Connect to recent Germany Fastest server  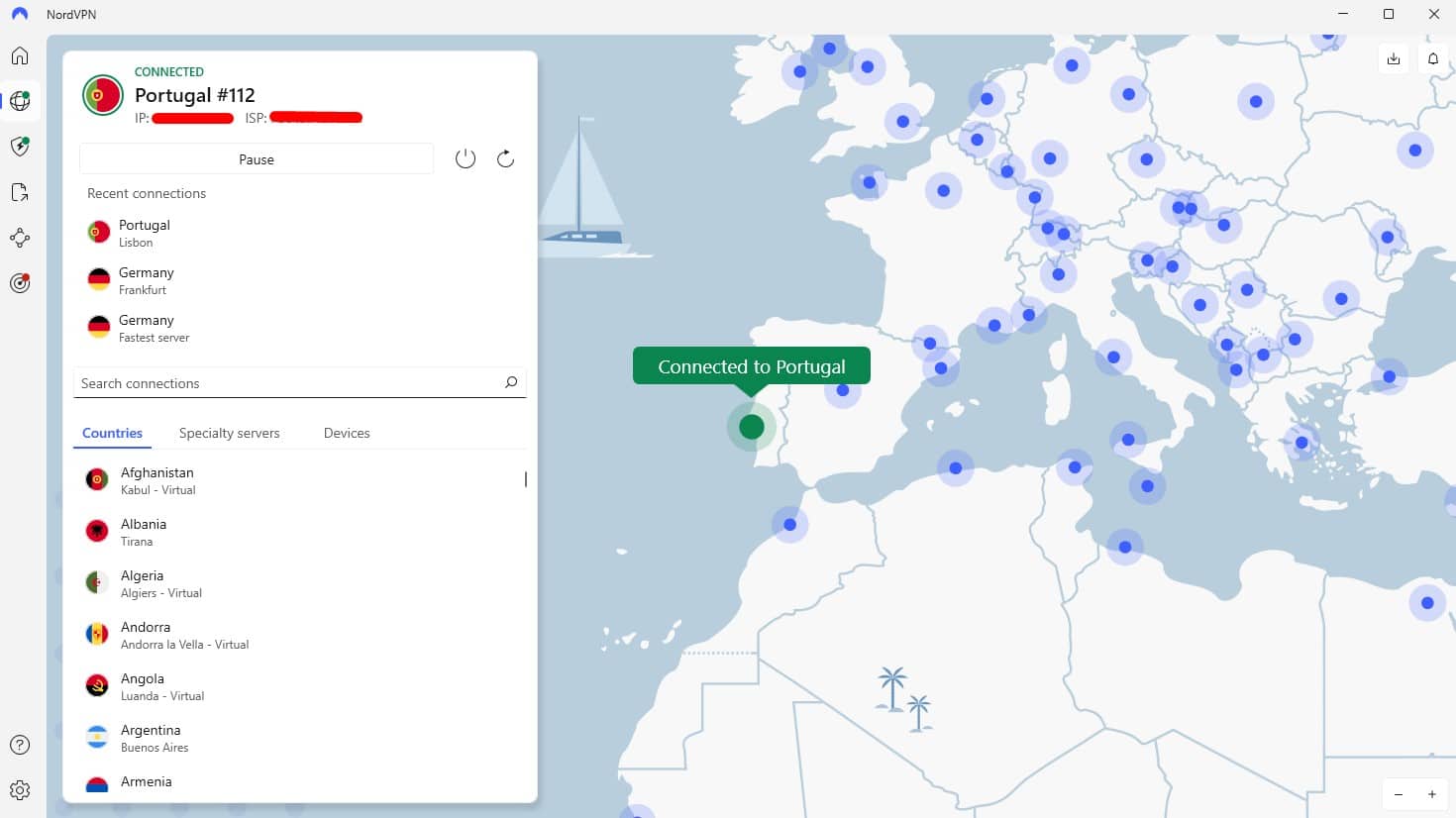[299, 328]
